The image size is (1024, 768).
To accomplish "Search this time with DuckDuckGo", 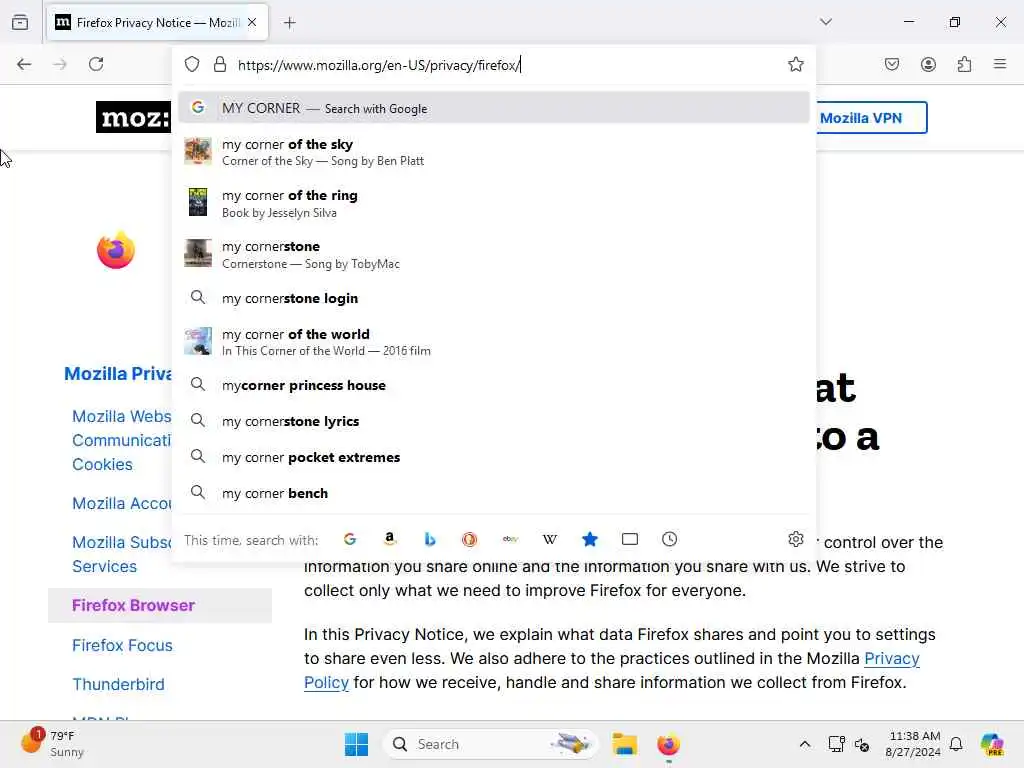I will click(x=470, y=539).
